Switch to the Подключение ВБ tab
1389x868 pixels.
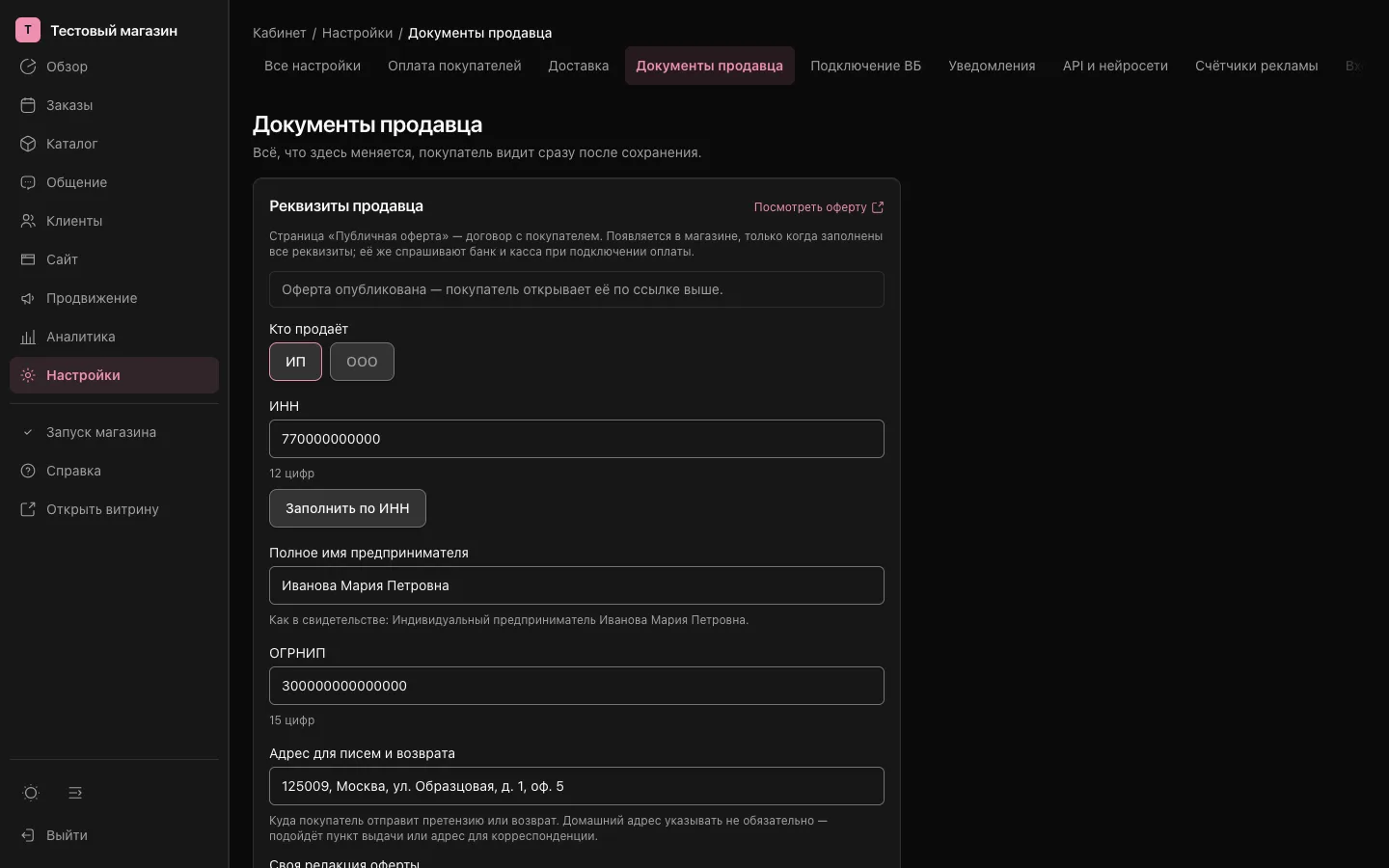click(x=865, y=66)
